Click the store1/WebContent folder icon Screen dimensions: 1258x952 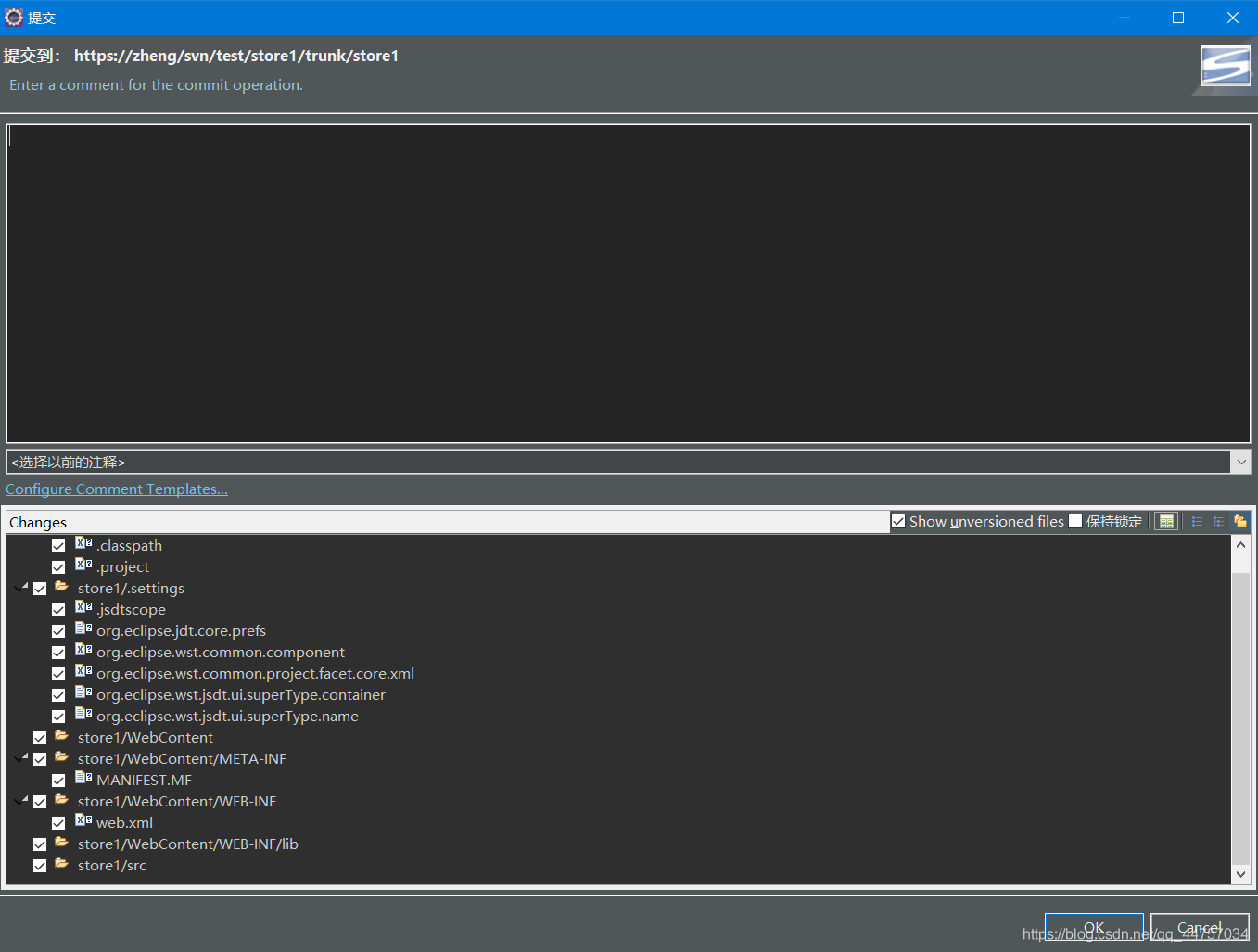[61, 736]
